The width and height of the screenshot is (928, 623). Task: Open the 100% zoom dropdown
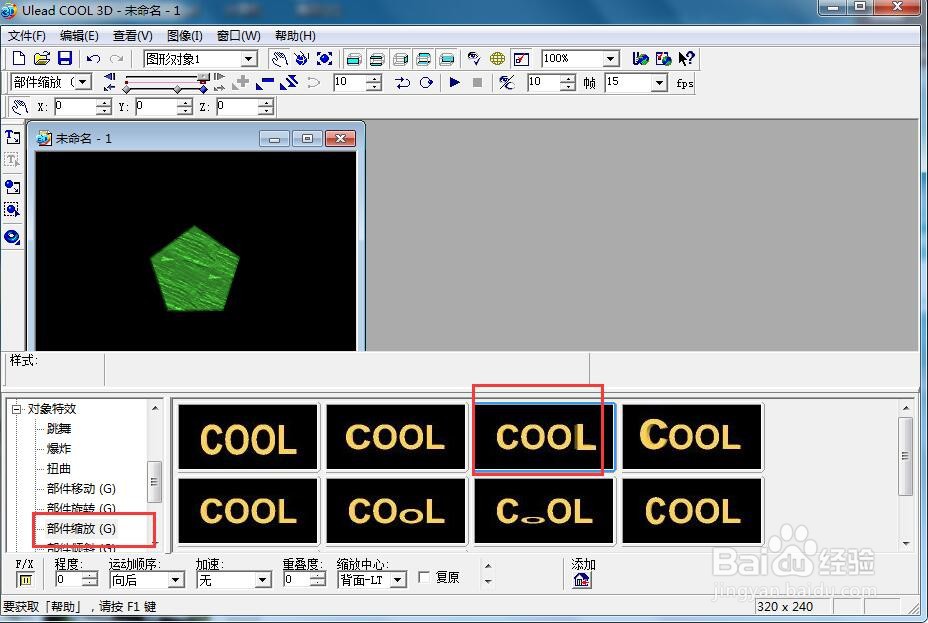[610, 59]
